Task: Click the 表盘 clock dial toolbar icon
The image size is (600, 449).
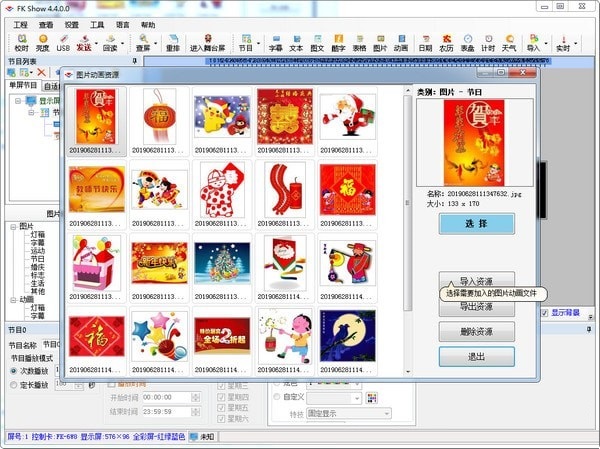Action: pyautogui.click(x=467, y=43)
